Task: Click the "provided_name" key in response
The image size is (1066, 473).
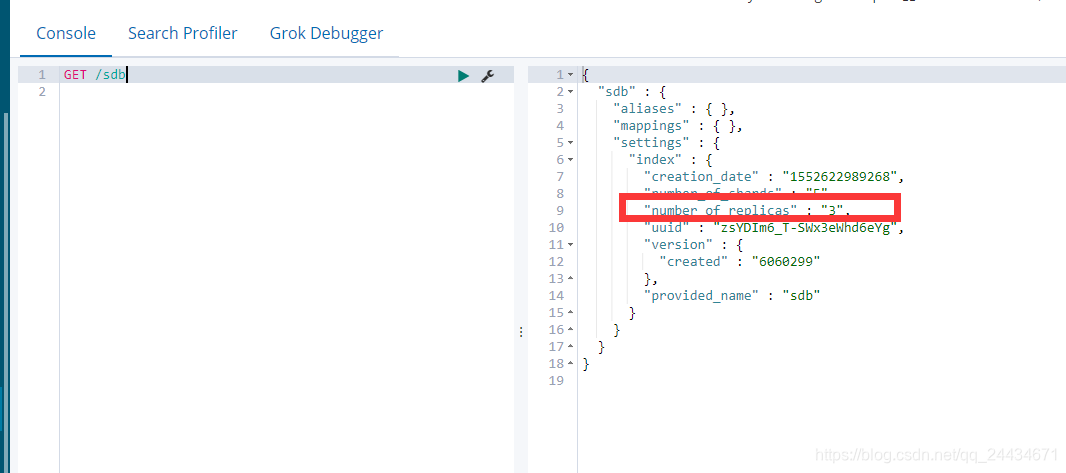Action: [701, 296]
